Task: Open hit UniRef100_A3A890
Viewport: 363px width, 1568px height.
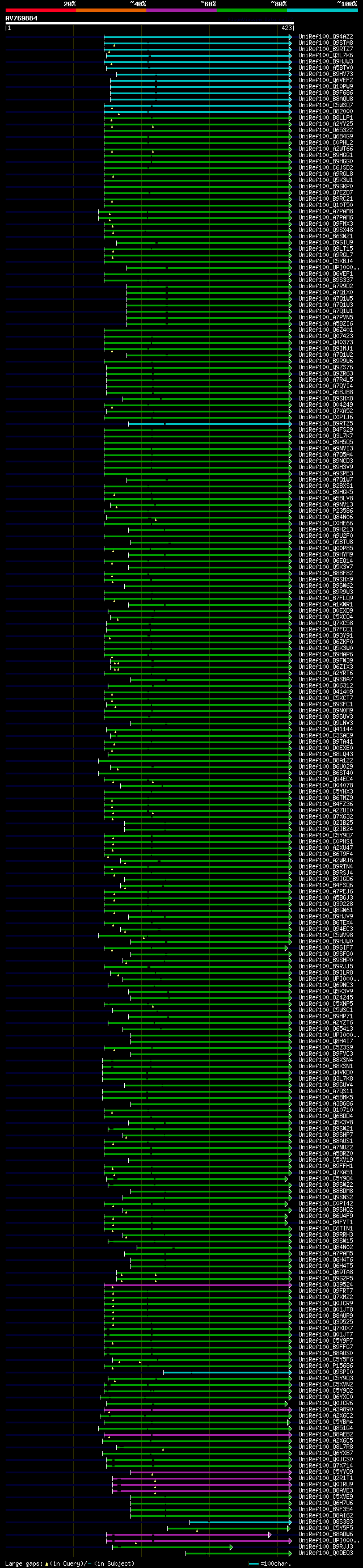Action: (325, 1410)
